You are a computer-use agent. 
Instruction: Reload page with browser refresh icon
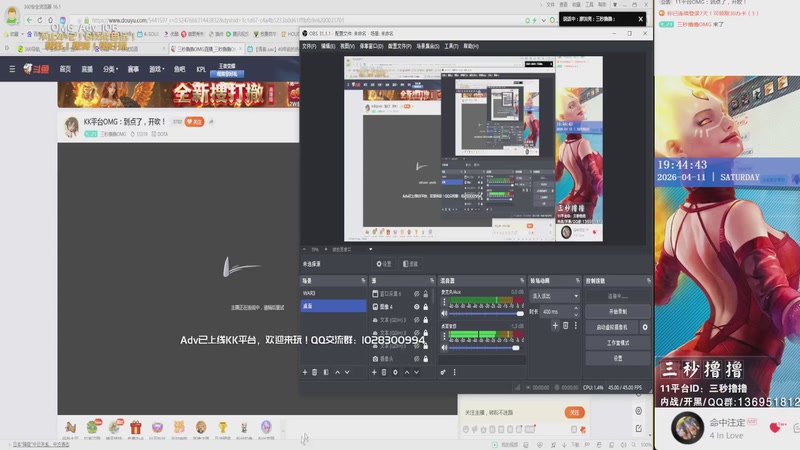40,20
